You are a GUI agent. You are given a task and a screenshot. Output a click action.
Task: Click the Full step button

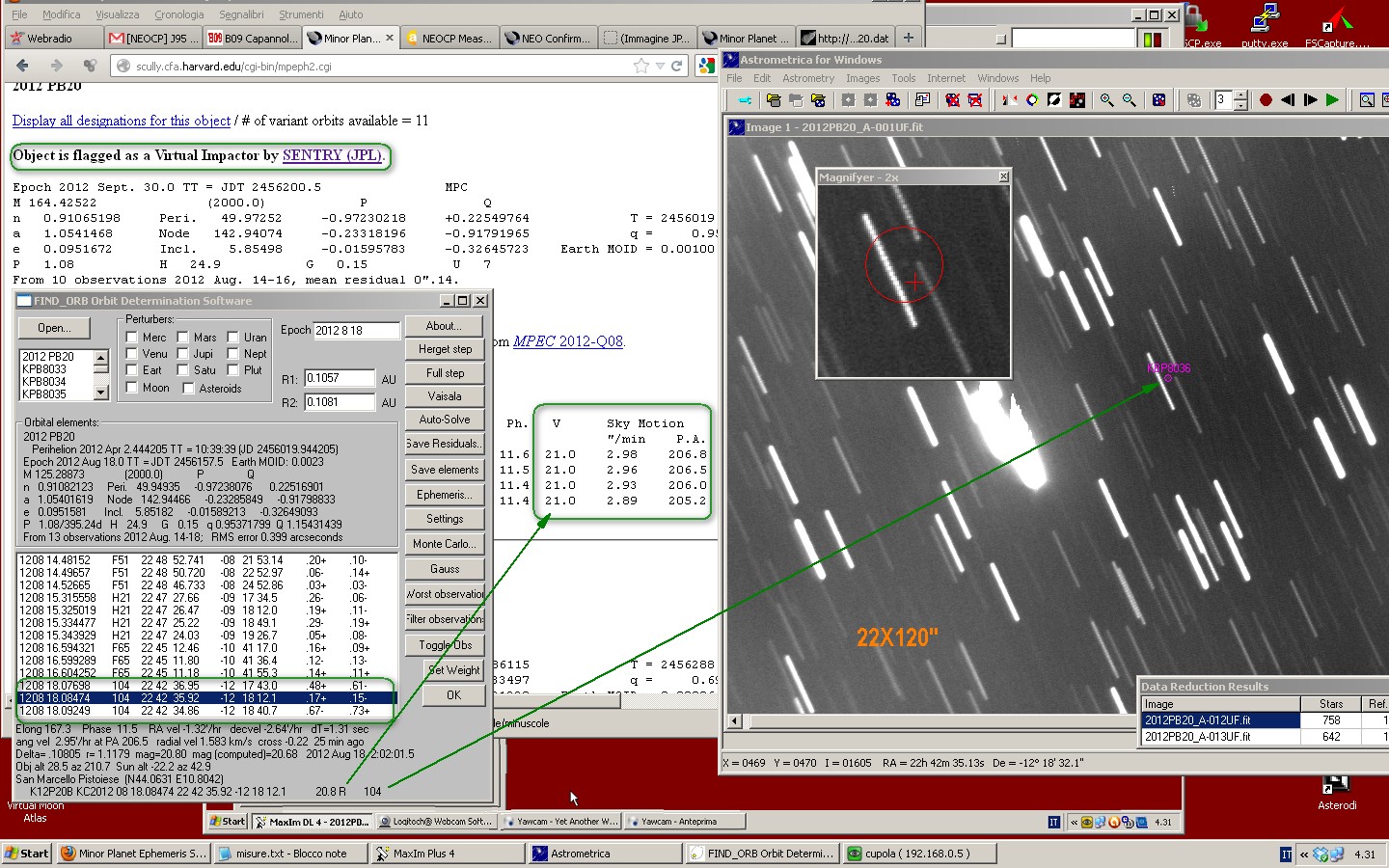tap(445, 373)
